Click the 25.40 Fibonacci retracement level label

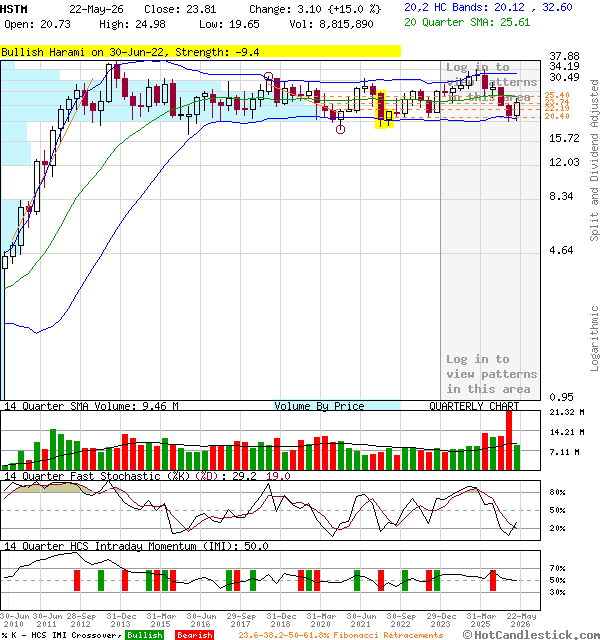(557, 95)
